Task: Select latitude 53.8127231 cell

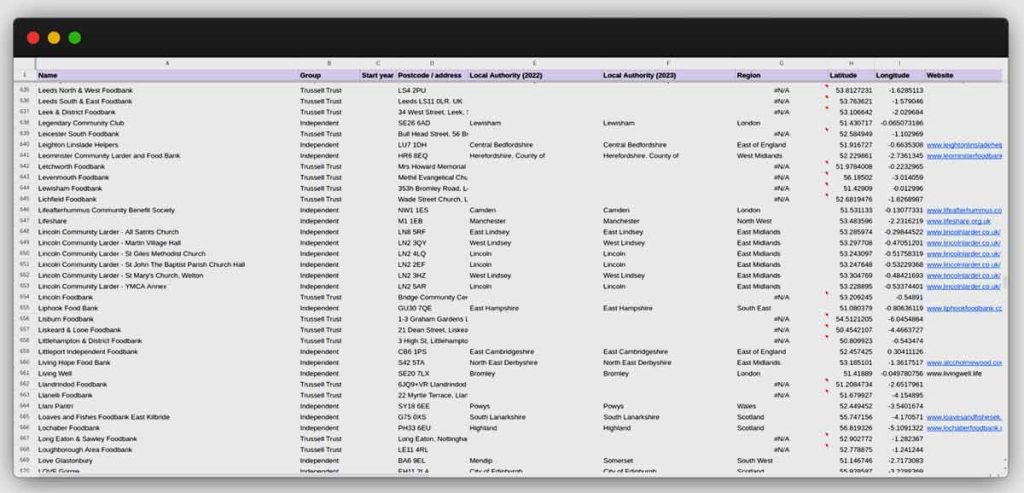Action: pos(851,90)
